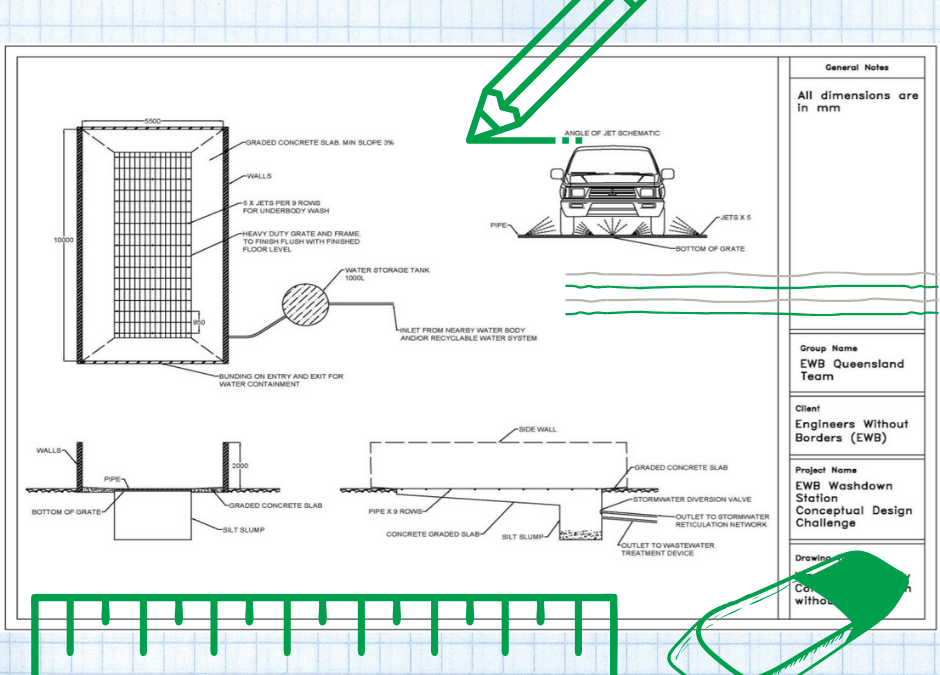
Task: Select the "All dimensions are in mm" note
Action: tap(857, 101)
